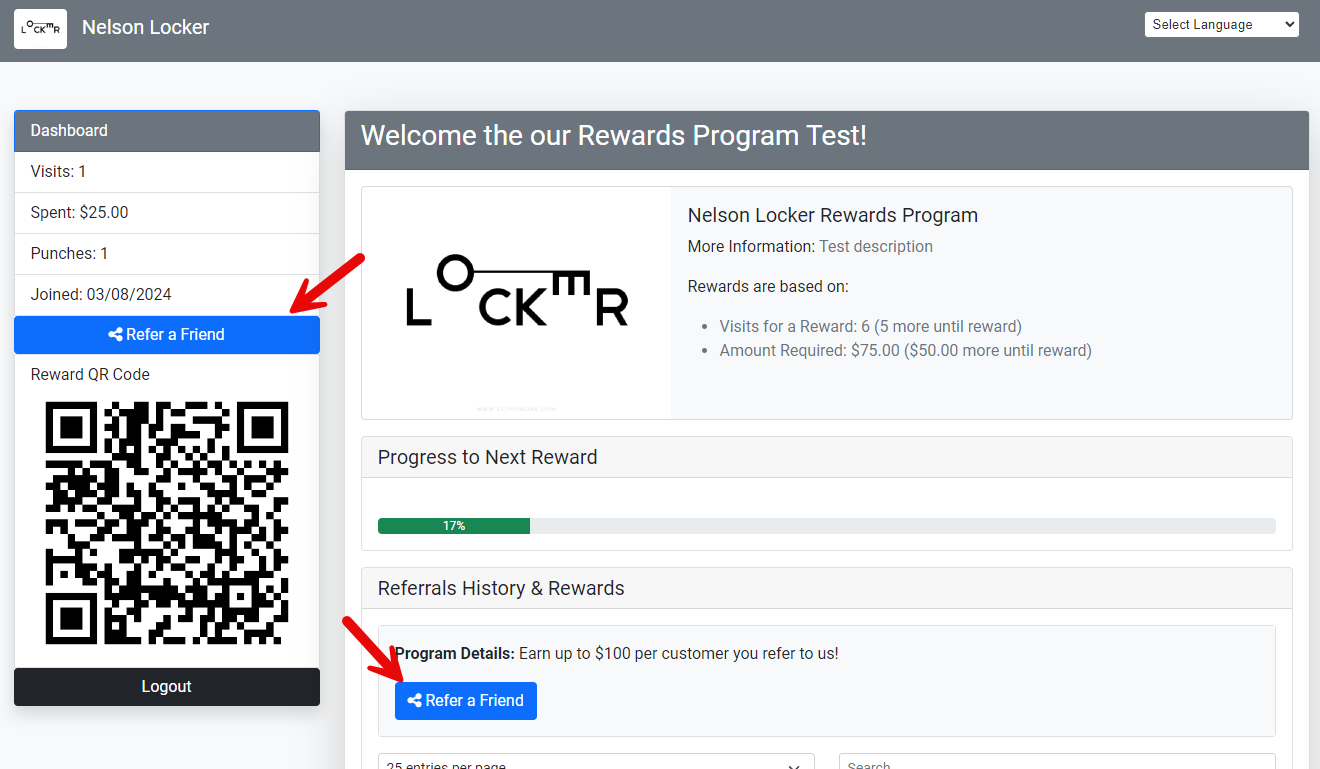Click the 17% progress bar
Image resolution: width=1320 pixels, height=769 pixels.
(453, 525)
